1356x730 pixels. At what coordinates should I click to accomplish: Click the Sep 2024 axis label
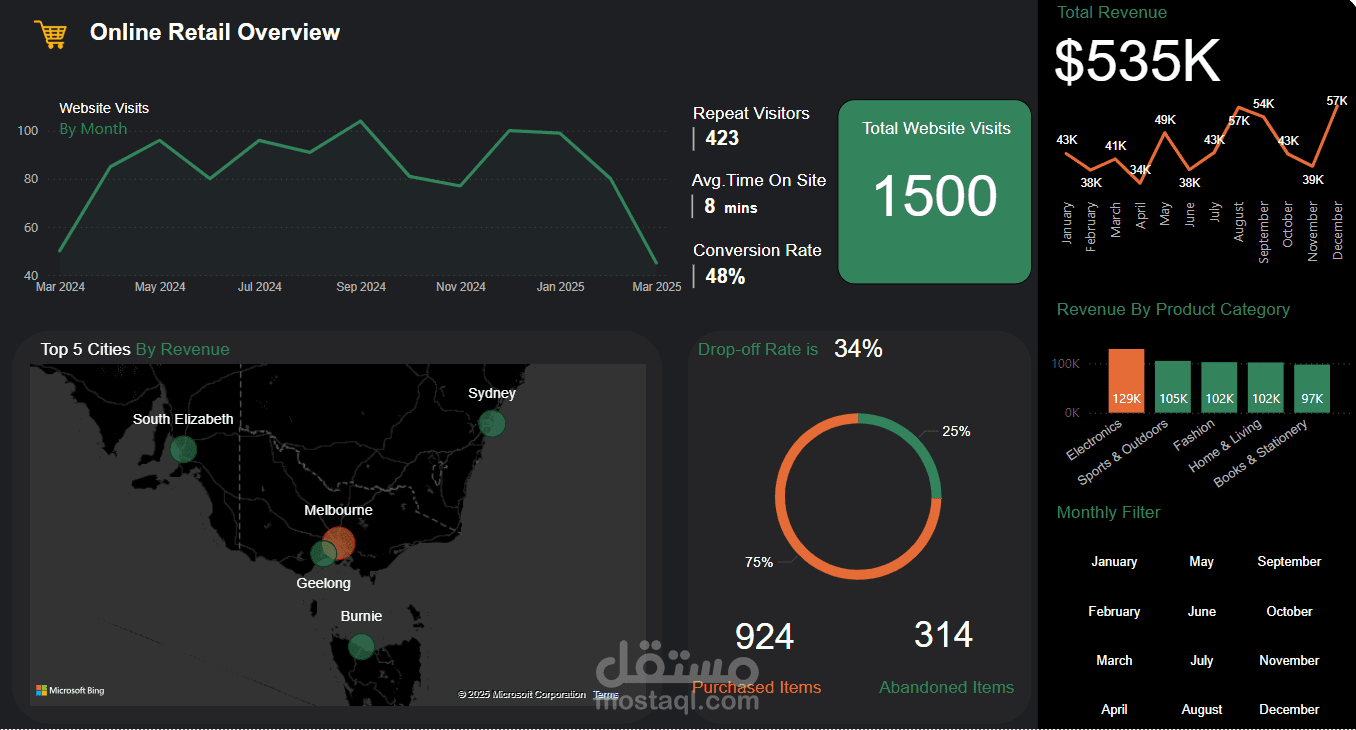point(361,287)
